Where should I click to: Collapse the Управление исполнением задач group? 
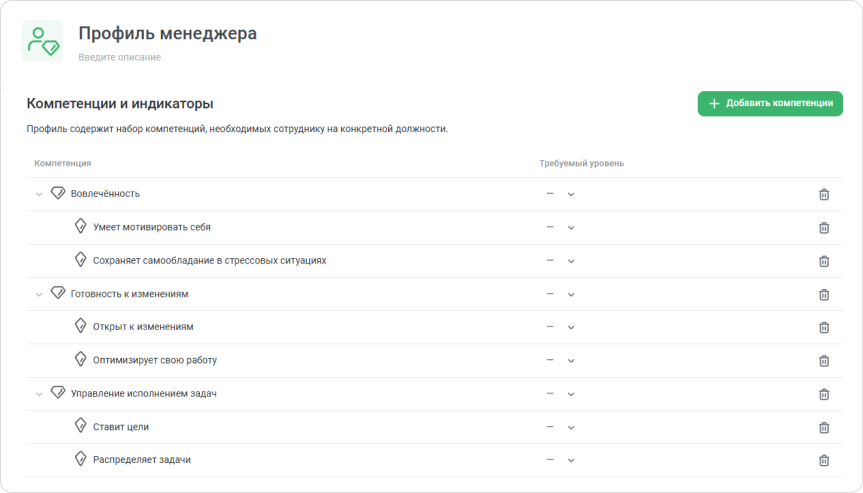[39, 394]
